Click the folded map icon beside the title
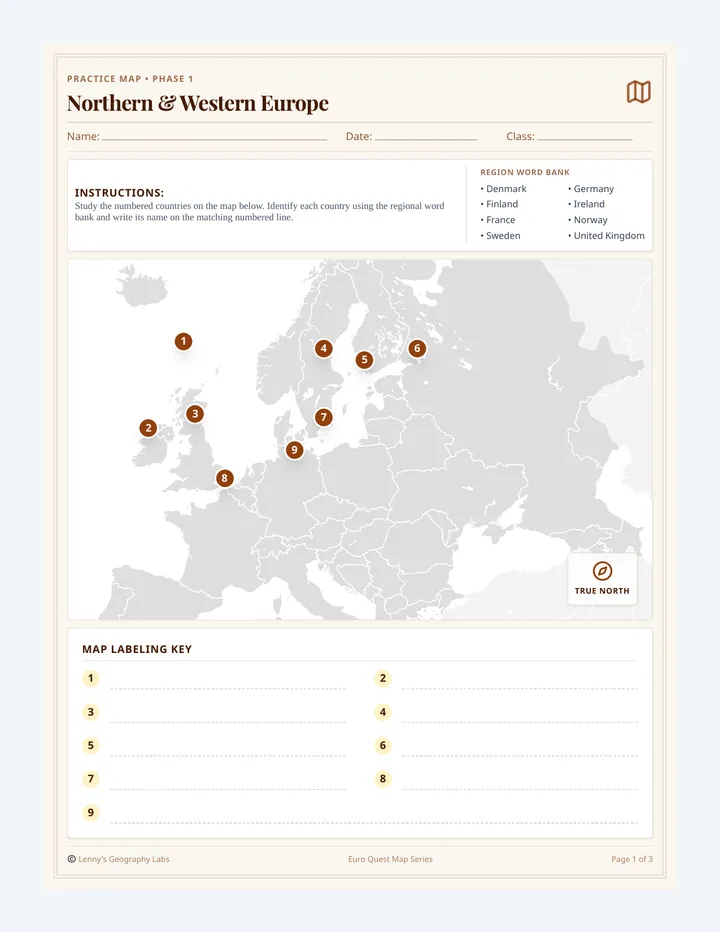 point(639,92)
